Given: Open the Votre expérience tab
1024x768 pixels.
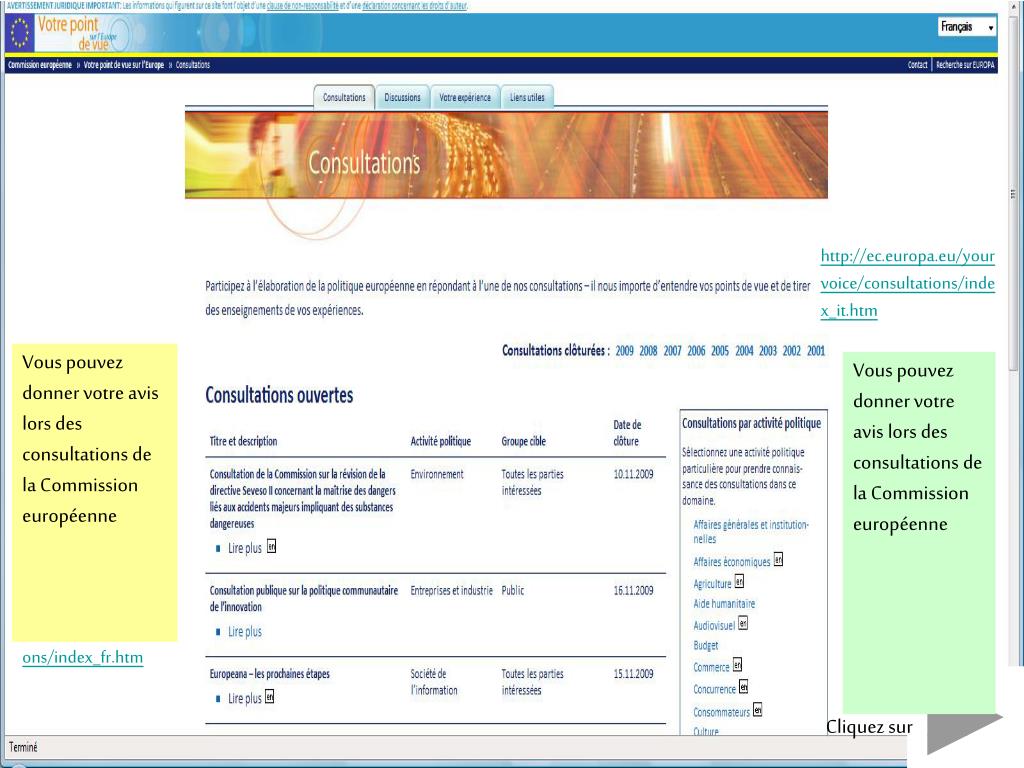Looking at the screenshot, I should tap(465, 97).
